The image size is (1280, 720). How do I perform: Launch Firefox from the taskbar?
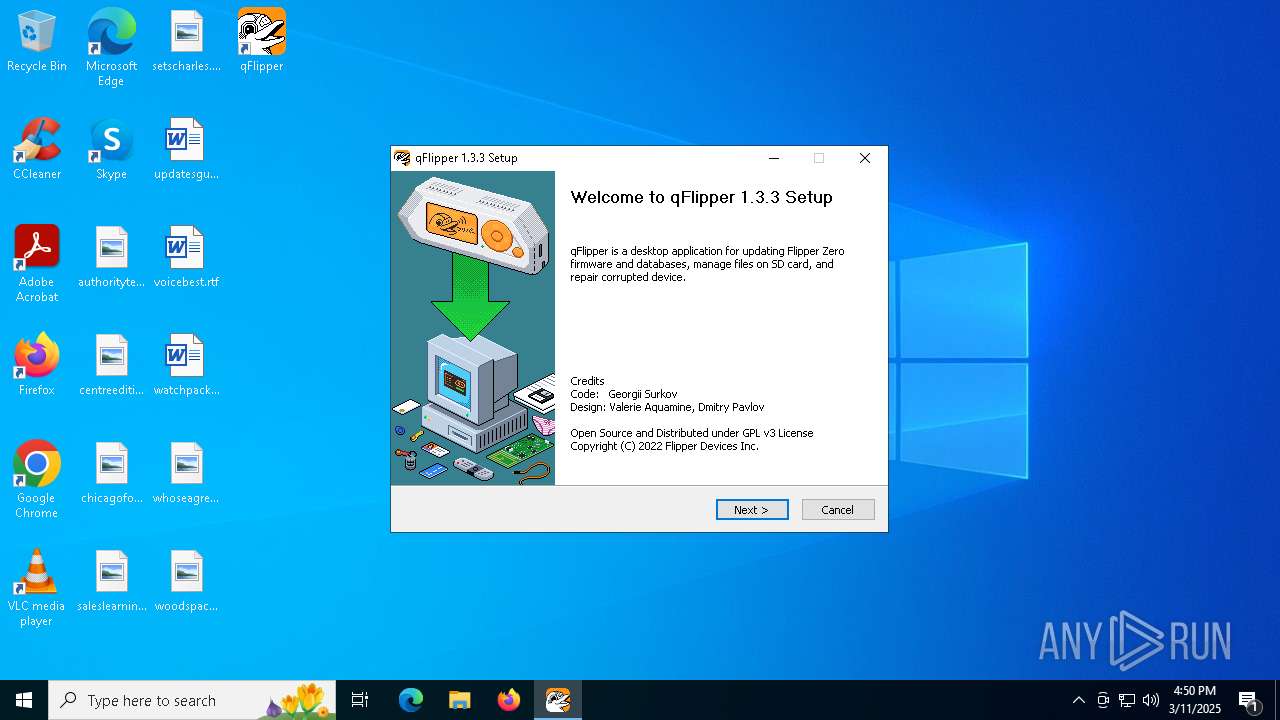coord(509,700)
